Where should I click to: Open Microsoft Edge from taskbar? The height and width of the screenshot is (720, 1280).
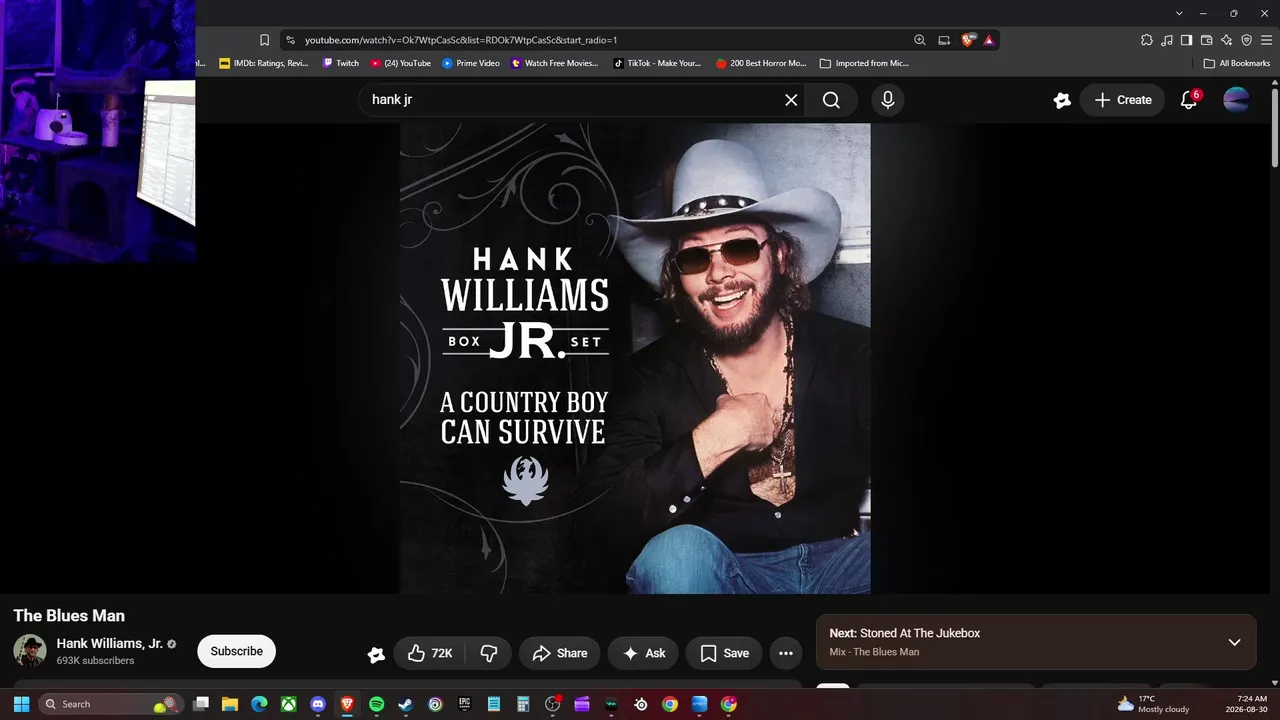click(x=259, y=704)
